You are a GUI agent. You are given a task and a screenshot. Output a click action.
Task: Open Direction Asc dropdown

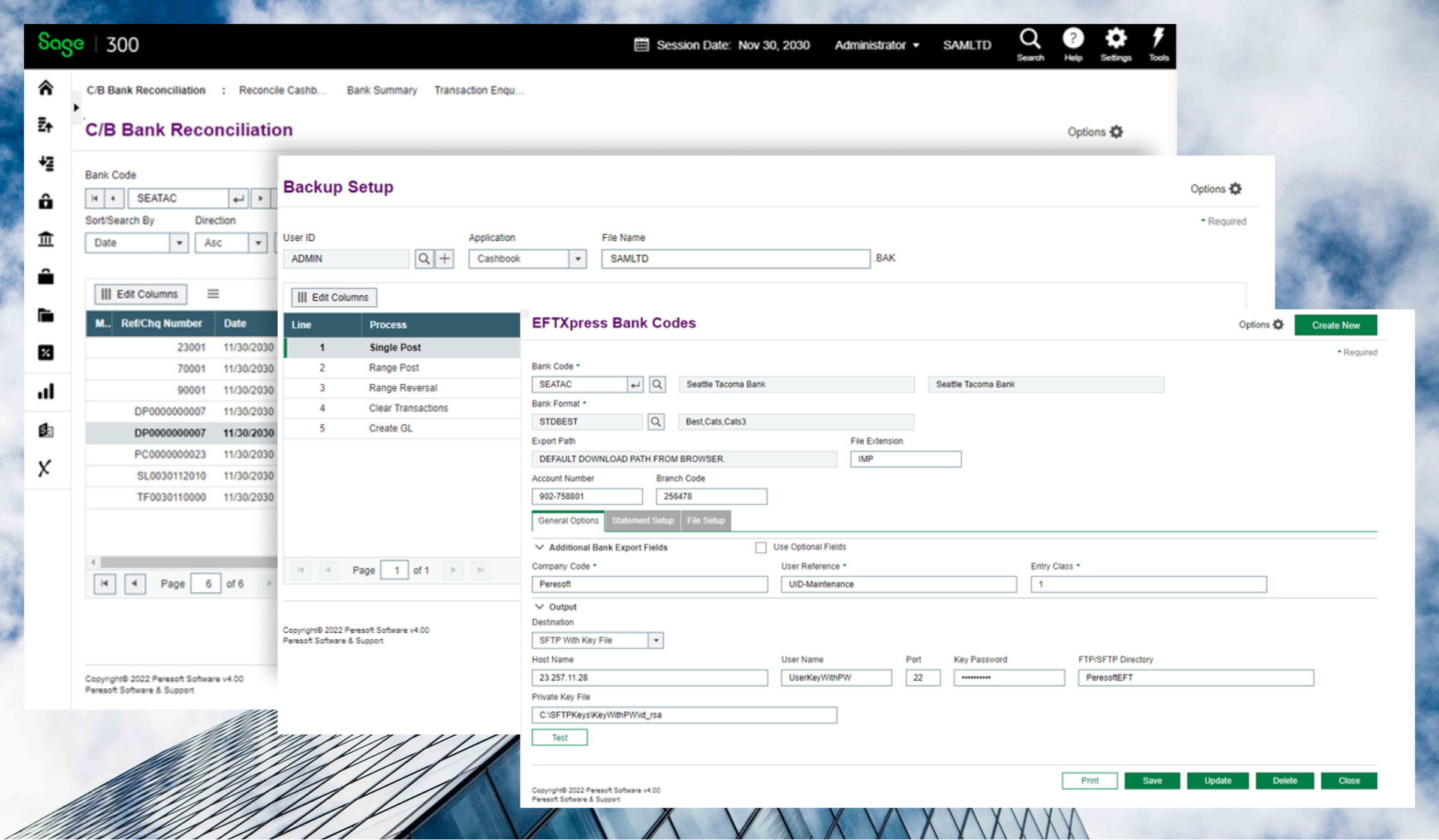coord(258,243)
